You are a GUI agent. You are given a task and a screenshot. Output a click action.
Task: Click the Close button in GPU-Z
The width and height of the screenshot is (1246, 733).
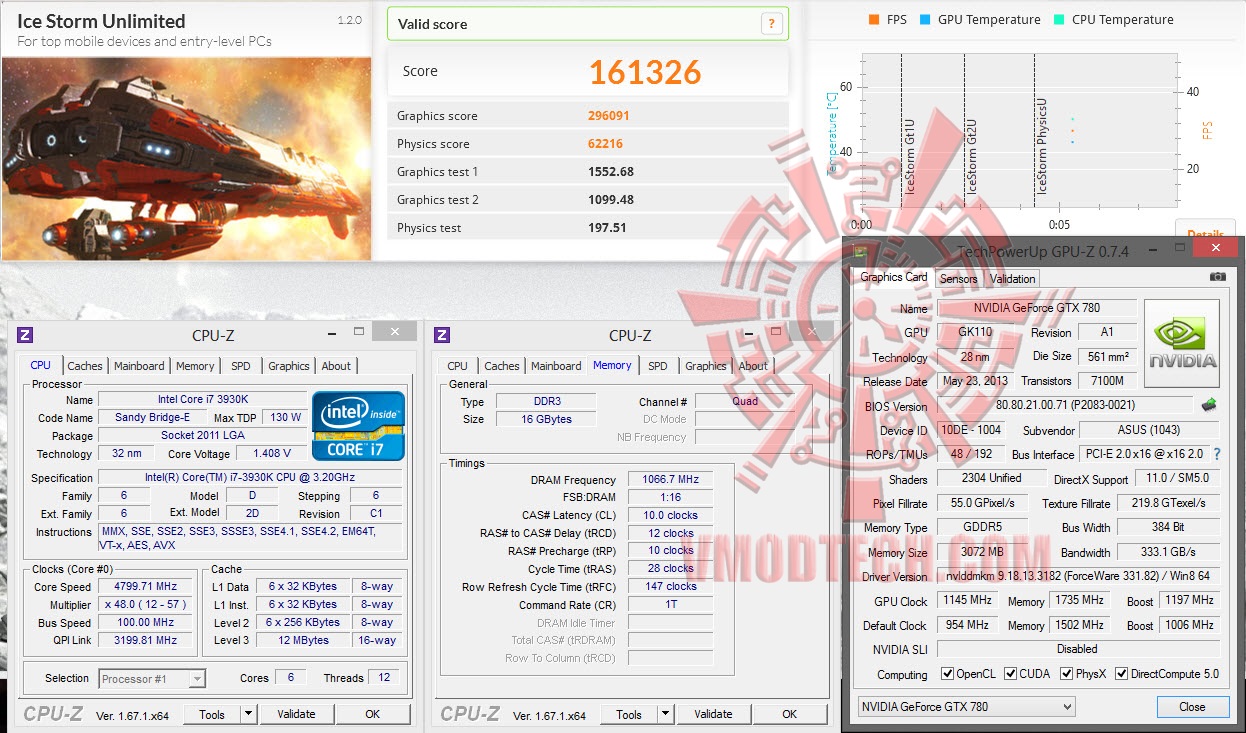[x=1192, y=706]
